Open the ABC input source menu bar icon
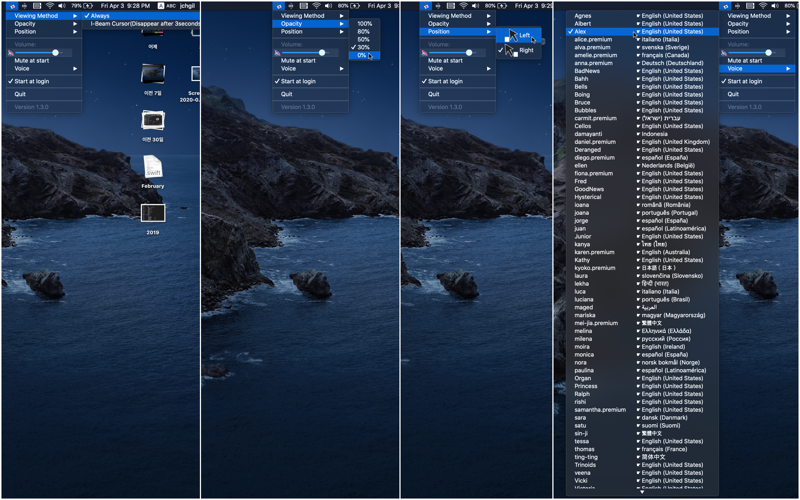Image resolution: width=800 pixels, height=500 pixels. [167, 6]
